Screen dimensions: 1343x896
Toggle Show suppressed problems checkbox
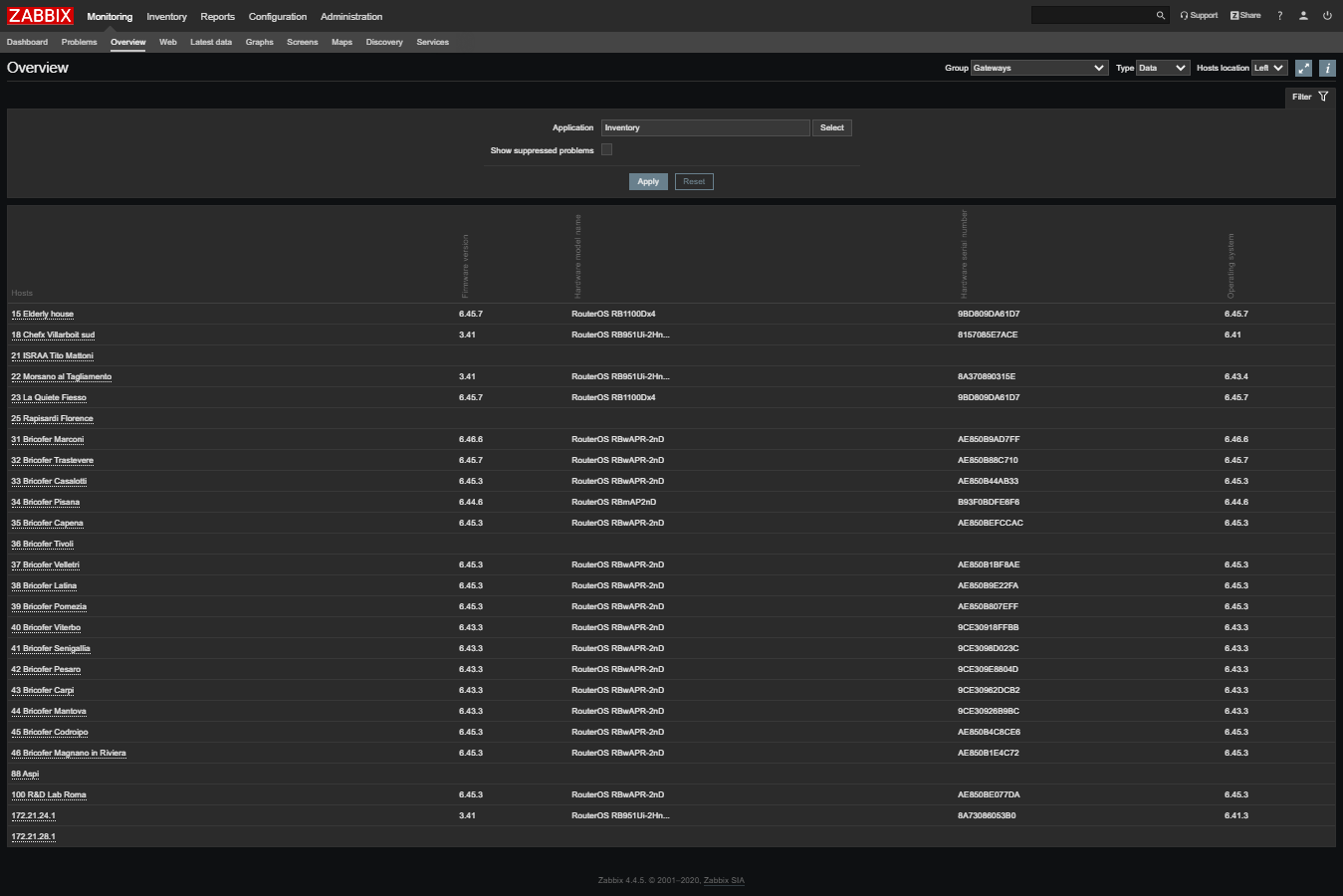tap(606, 149)
